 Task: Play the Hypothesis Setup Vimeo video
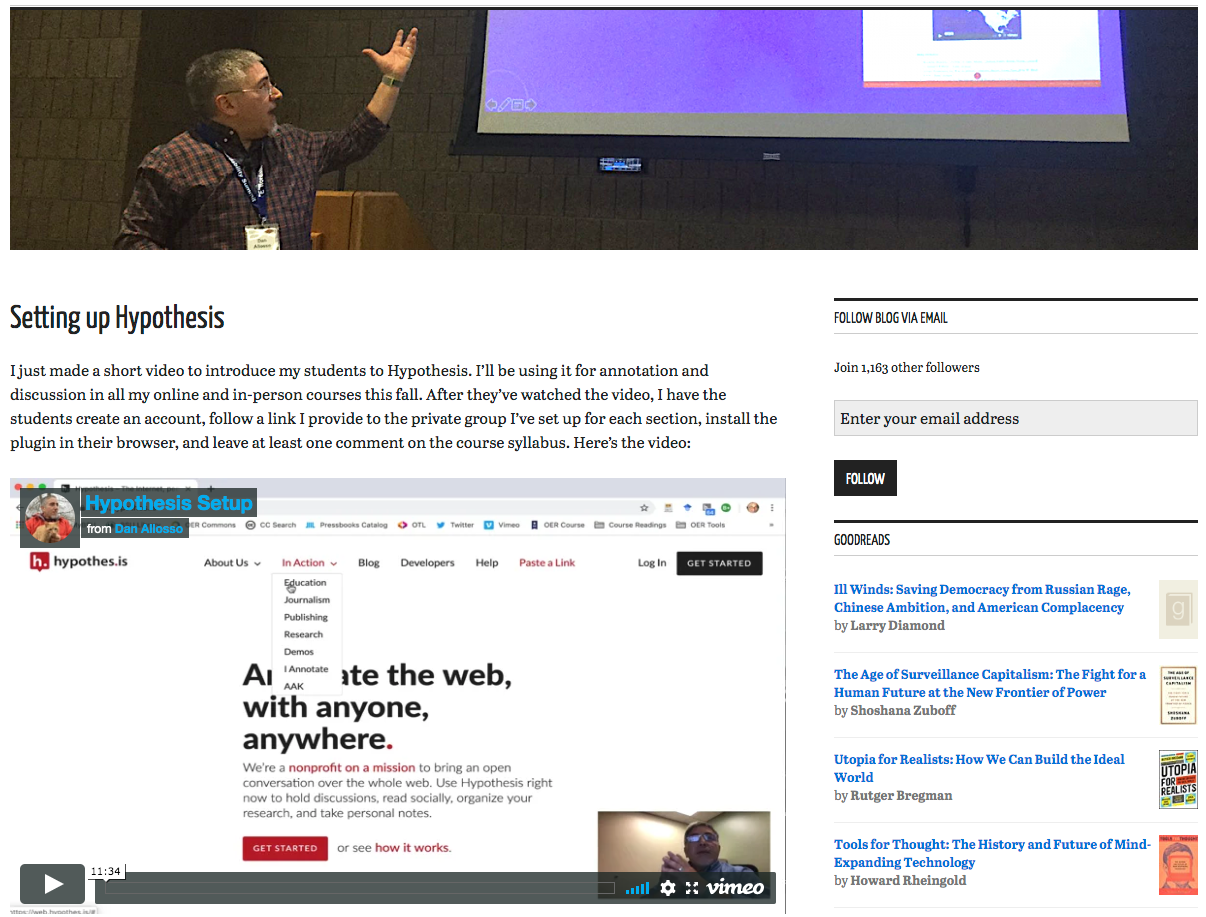pyautogui.click(x=53, y=883)
